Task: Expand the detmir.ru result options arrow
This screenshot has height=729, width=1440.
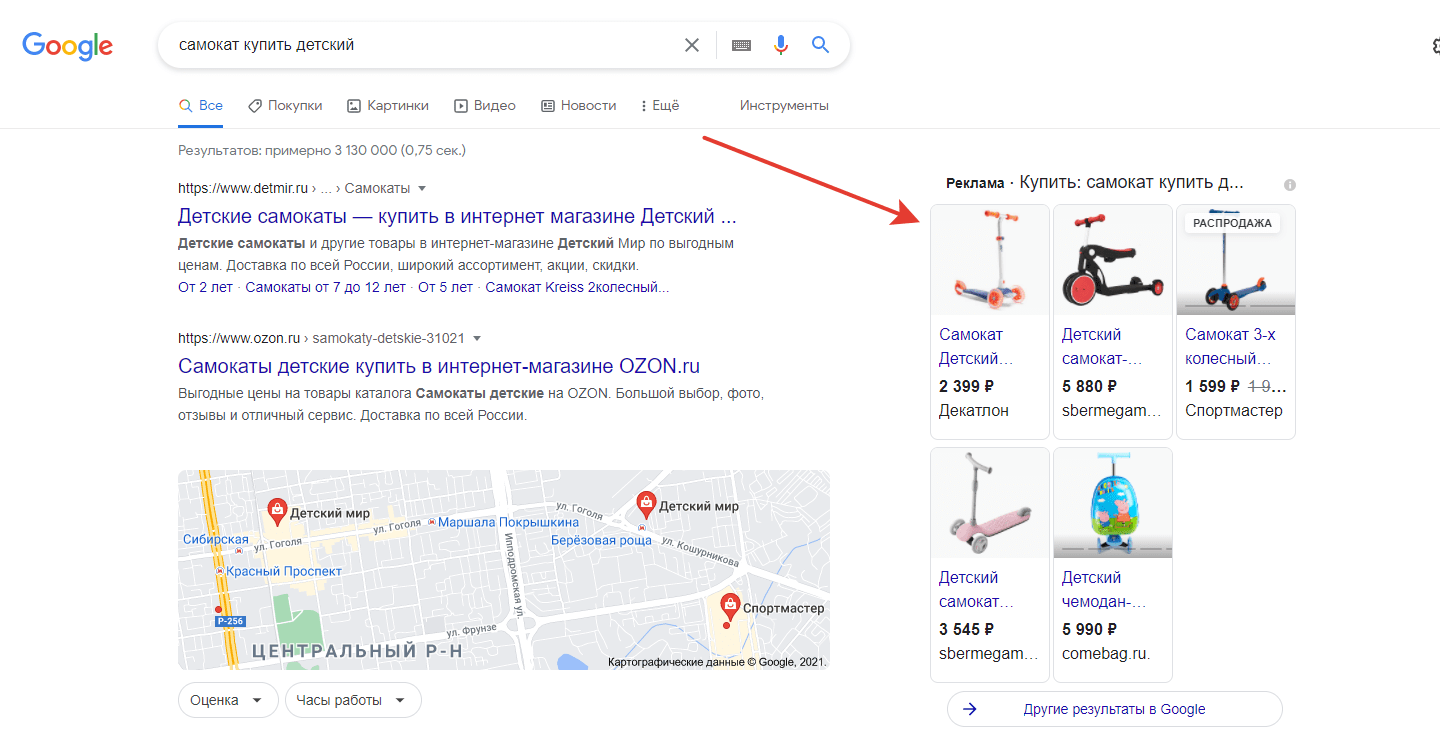Action: tap(422, 188)
